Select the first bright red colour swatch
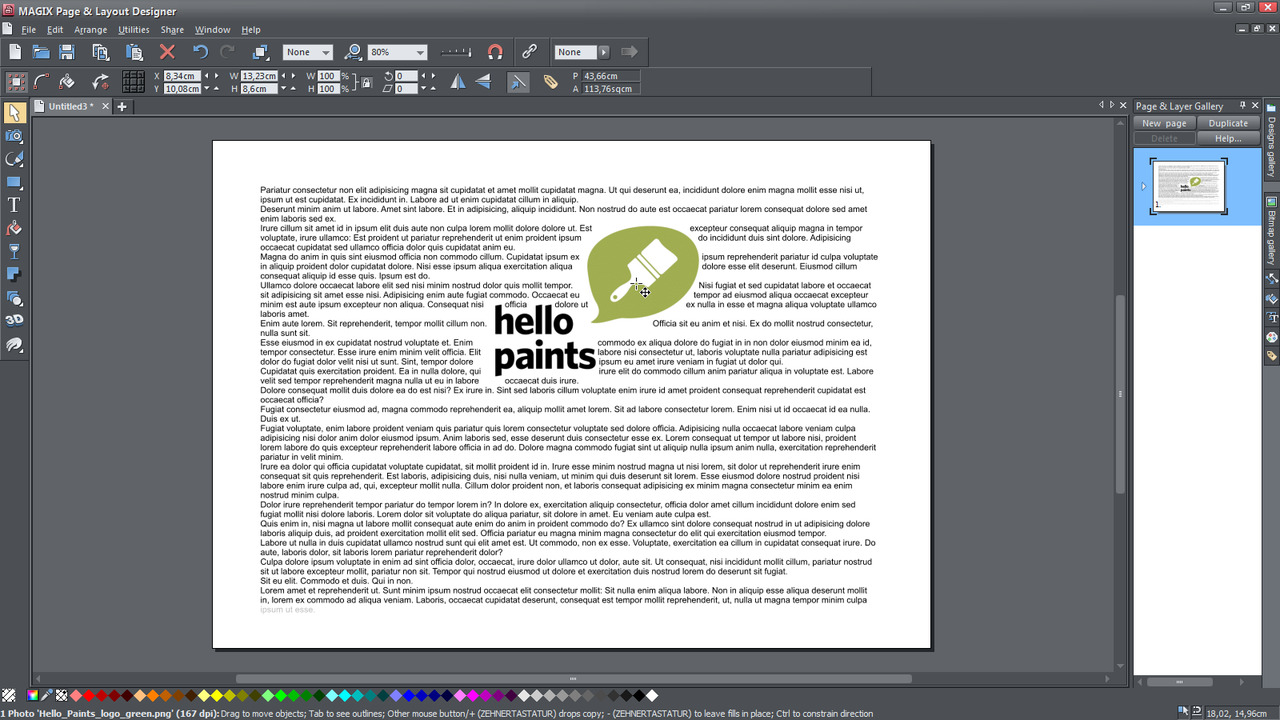This screenshot has height=720, width=1280. 89,695
